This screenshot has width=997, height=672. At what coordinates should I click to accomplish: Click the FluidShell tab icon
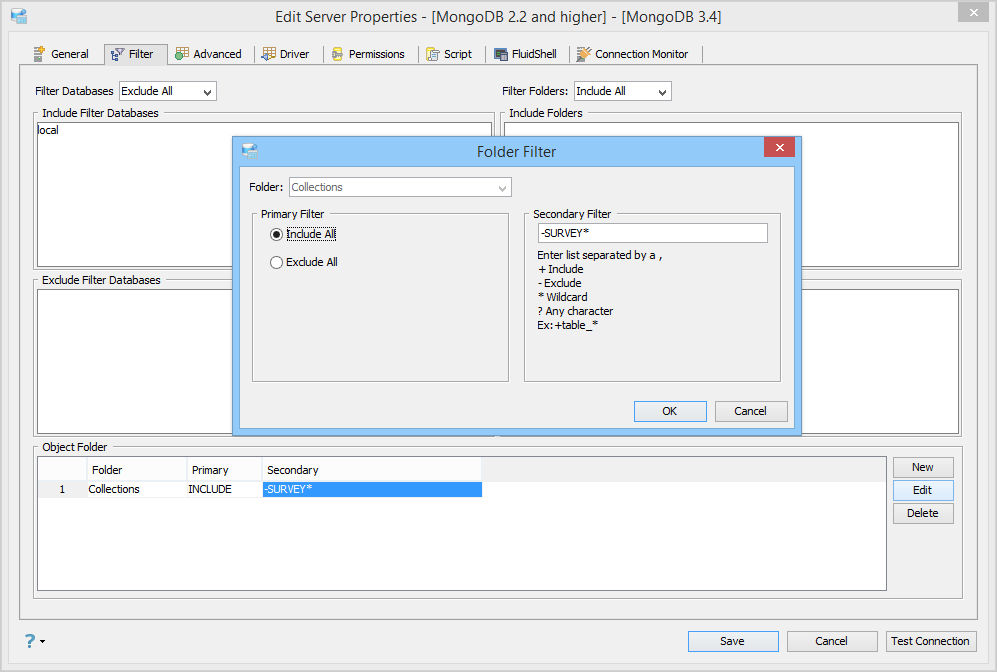pyautogui.click(x=501, y=54)
